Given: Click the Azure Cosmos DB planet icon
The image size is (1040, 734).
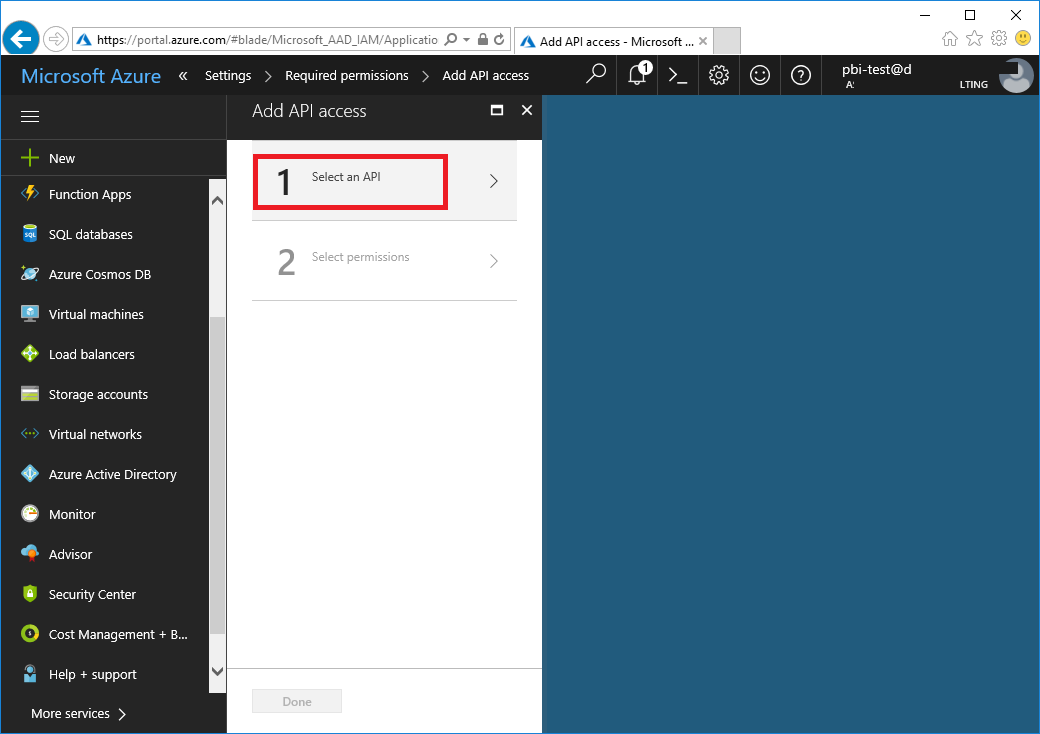Looking at the screenshot, I should click(30, 273).
